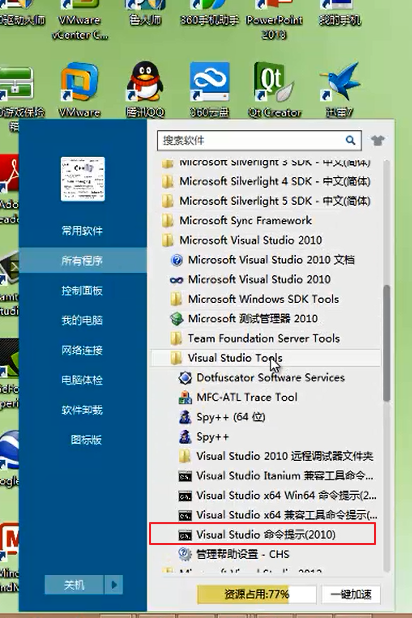Launch Qt Creator desktop icon
412x618 pixels.
tap(273, 82)
